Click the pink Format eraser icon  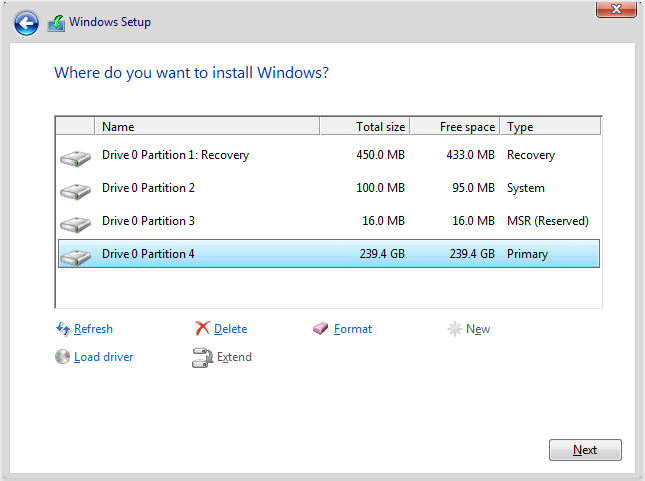[321, 329]
